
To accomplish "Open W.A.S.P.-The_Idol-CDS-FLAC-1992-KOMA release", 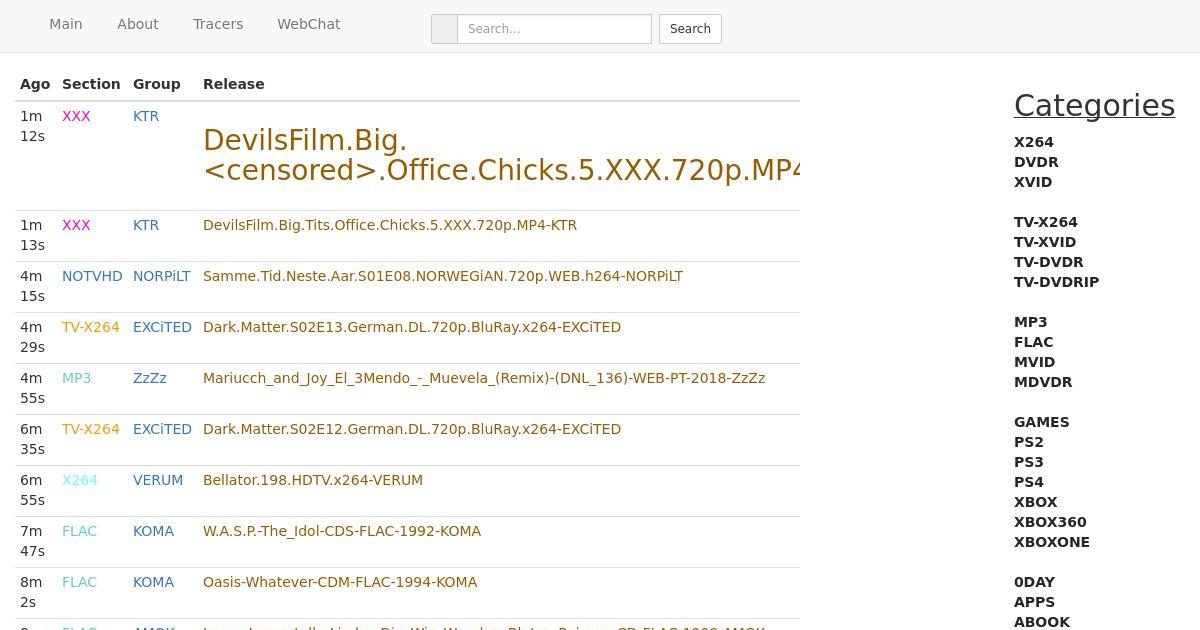I will [342, 531].
